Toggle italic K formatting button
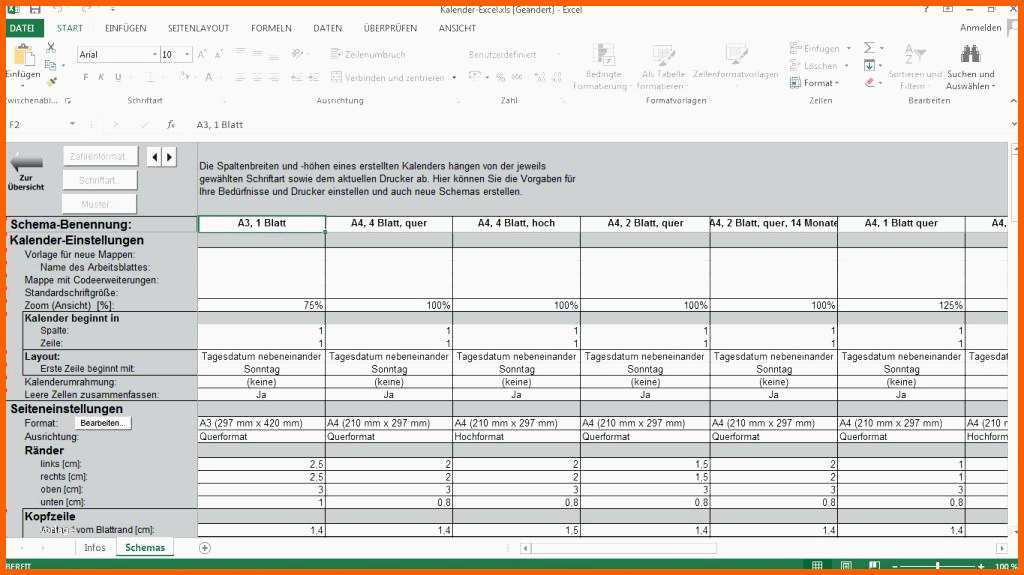 pyautogui.click(x=101, y=77)
